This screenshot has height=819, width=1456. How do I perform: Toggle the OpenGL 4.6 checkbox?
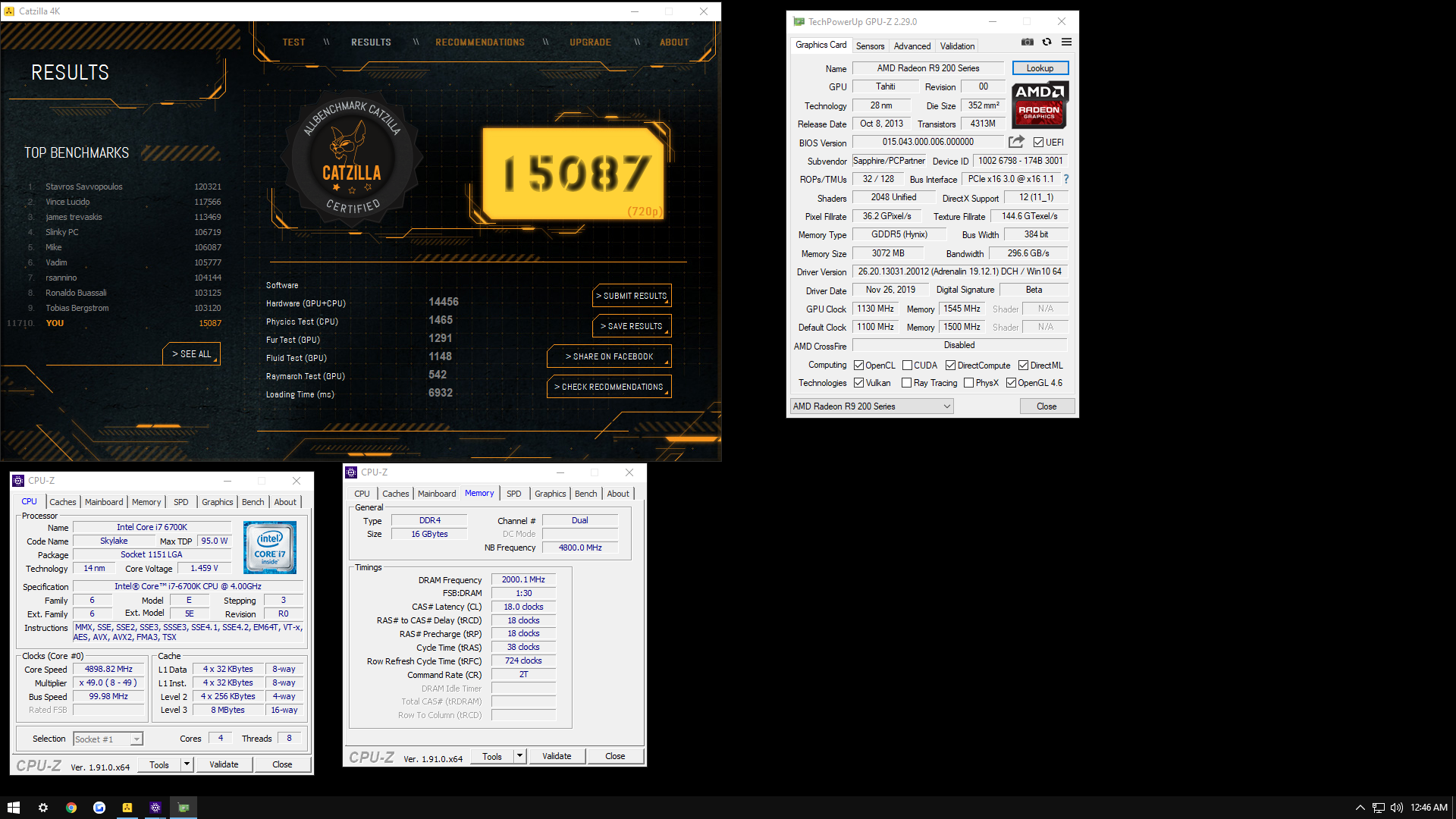[1011, 383]
